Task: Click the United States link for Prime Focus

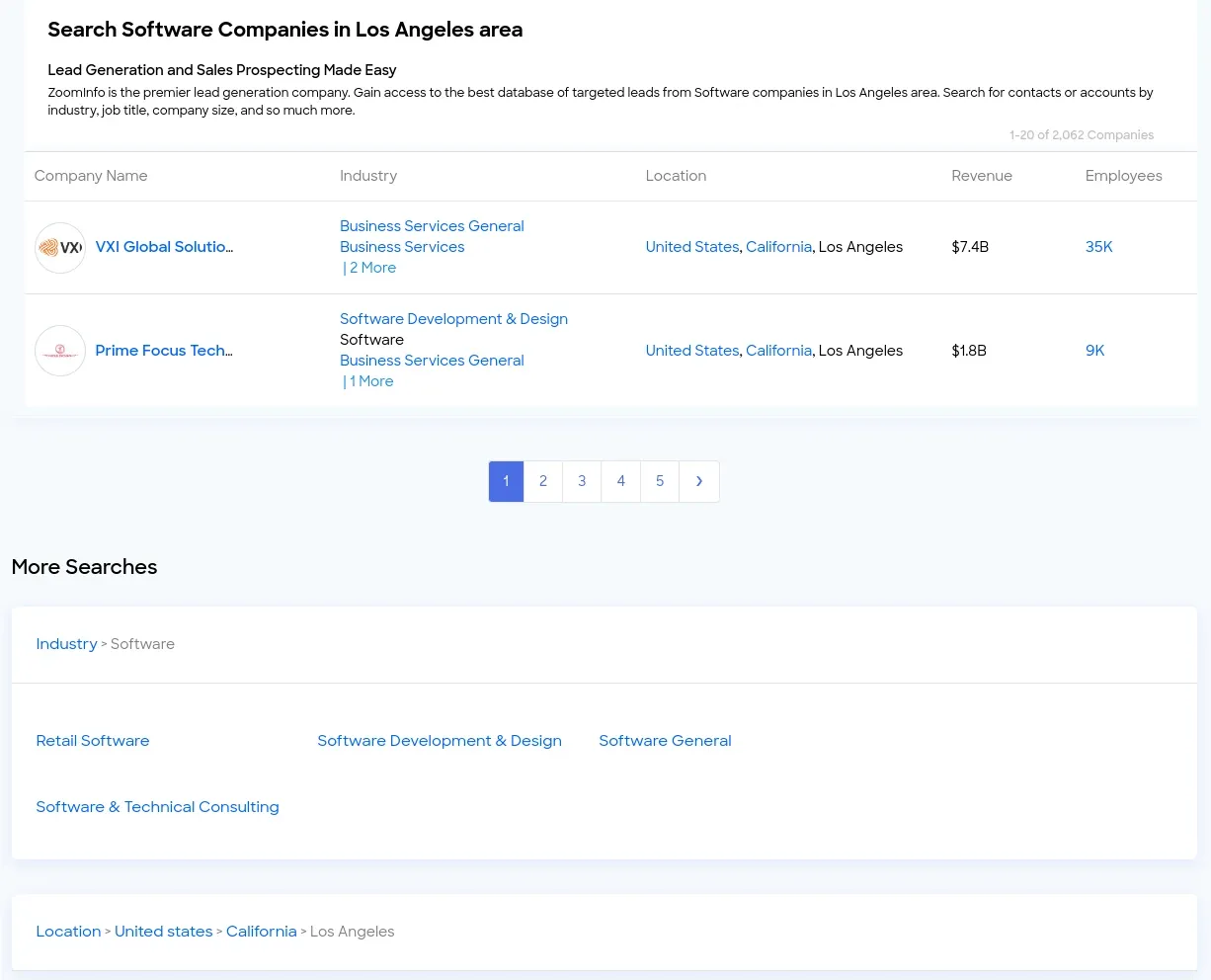Action: pyautogui.click(x=691, y=350)
